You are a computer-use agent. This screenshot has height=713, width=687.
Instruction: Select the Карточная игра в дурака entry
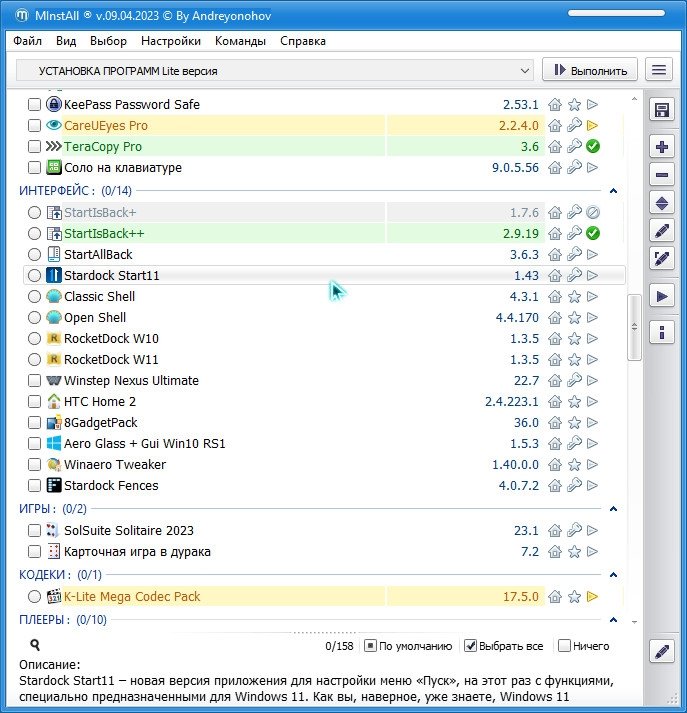click(x=137, y=552)
